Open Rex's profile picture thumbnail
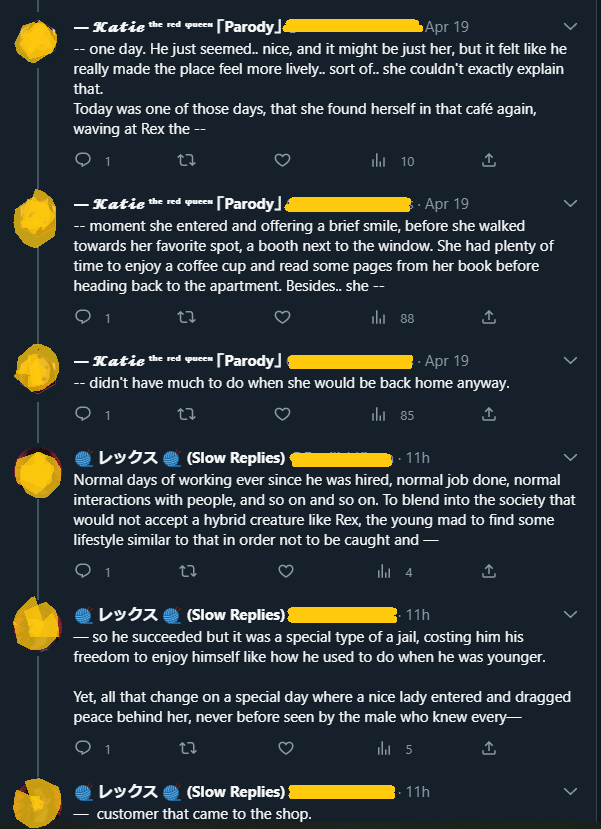Screen dimensions: 601x829 click(36, 475)
